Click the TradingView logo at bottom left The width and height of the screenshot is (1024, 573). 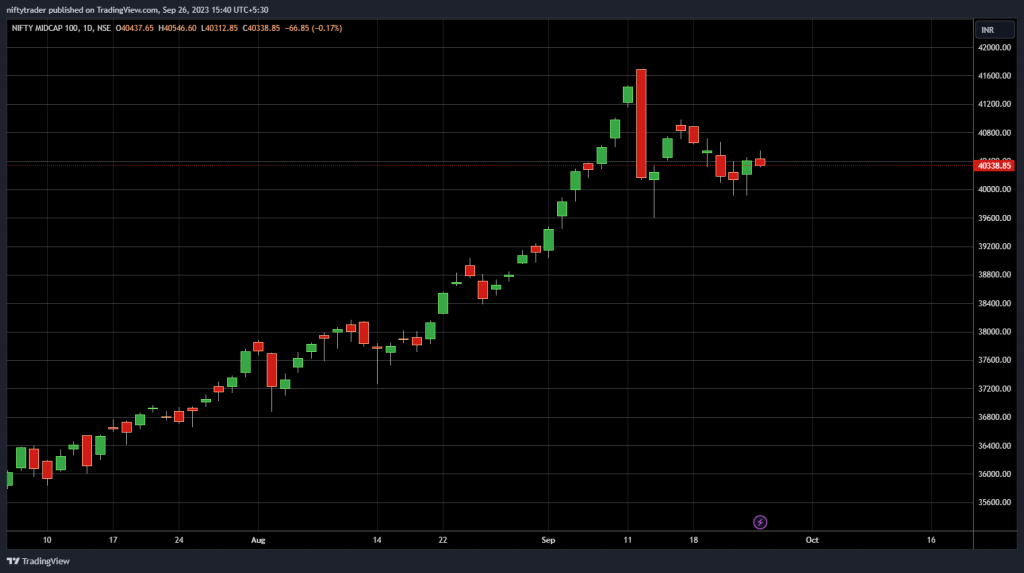(x=38, y=561)
